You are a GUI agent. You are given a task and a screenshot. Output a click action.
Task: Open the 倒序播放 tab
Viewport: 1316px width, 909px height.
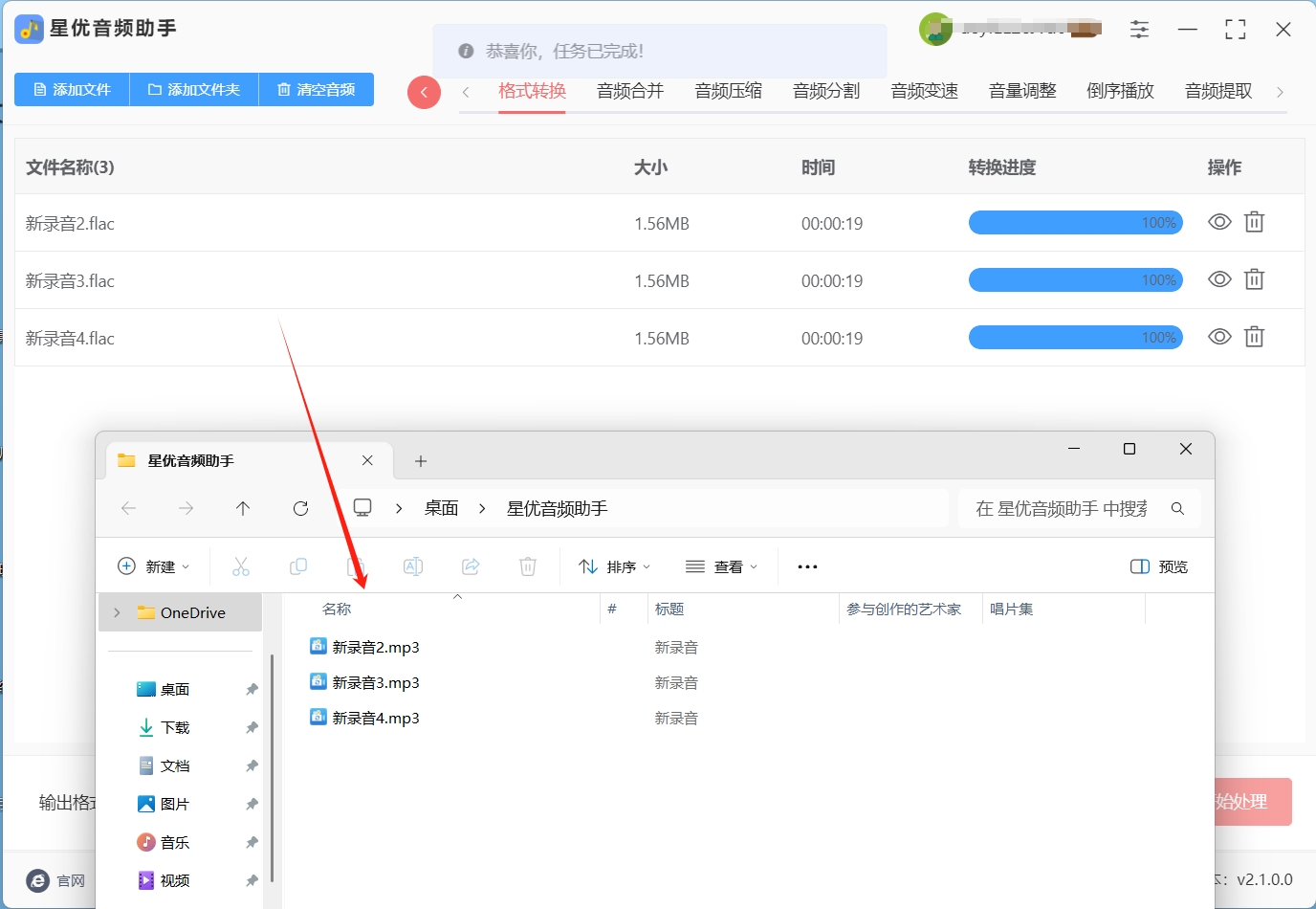1120,91
